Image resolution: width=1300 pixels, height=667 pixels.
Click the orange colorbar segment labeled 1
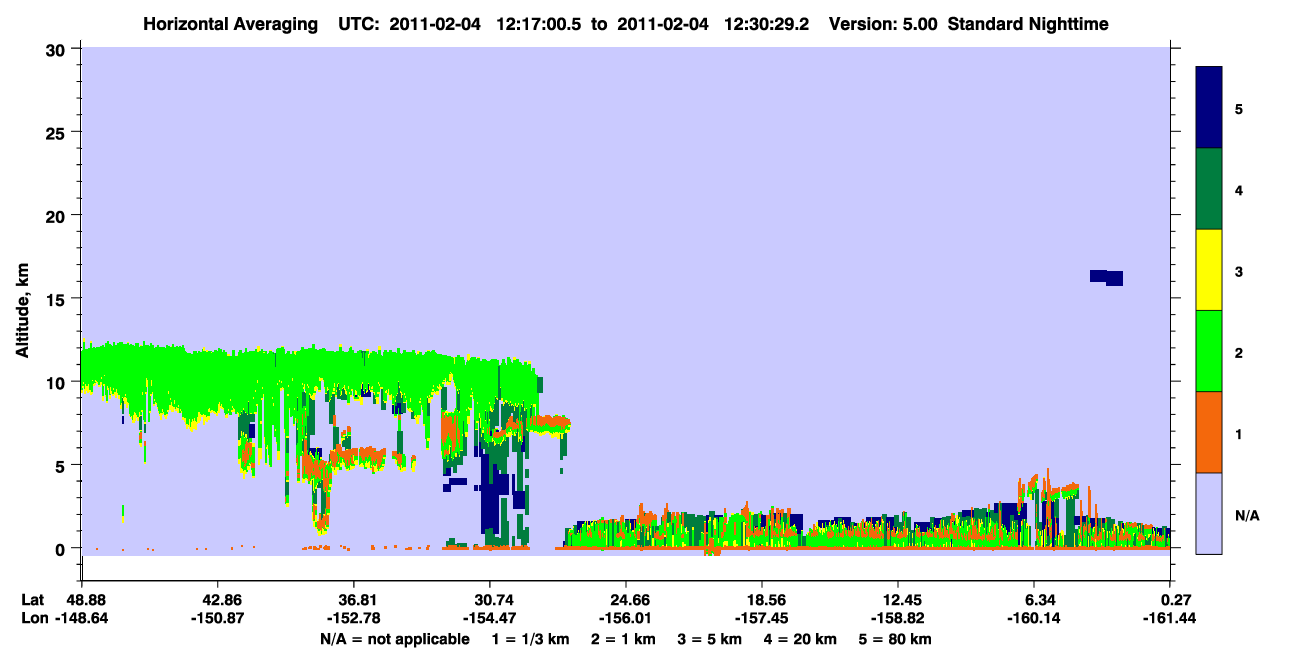tap(1209, 431)
